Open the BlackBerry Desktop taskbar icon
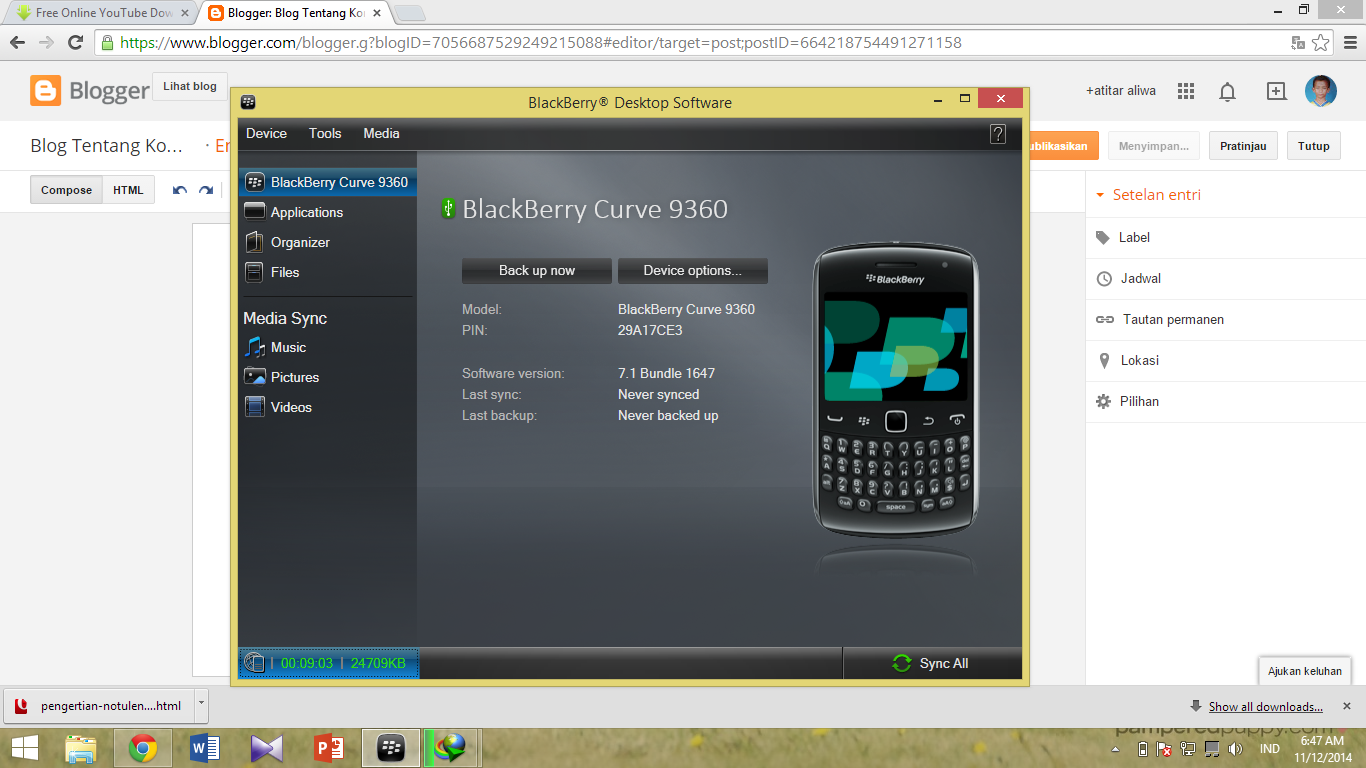The width and height of the screenshot is (1366, 768). 390,747
